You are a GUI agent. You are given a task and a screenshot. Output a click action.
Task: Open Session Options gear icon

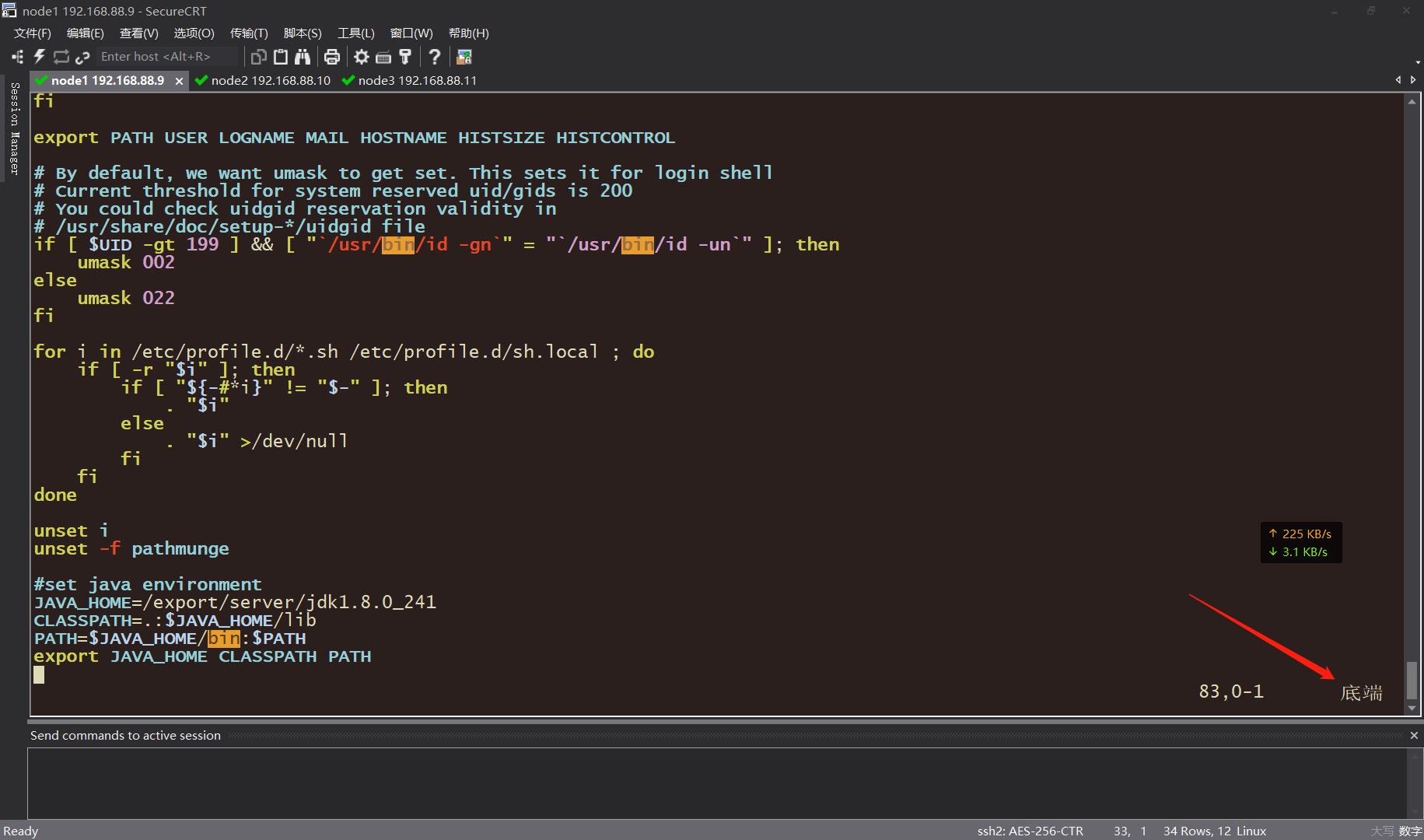[x=362, y=57]
